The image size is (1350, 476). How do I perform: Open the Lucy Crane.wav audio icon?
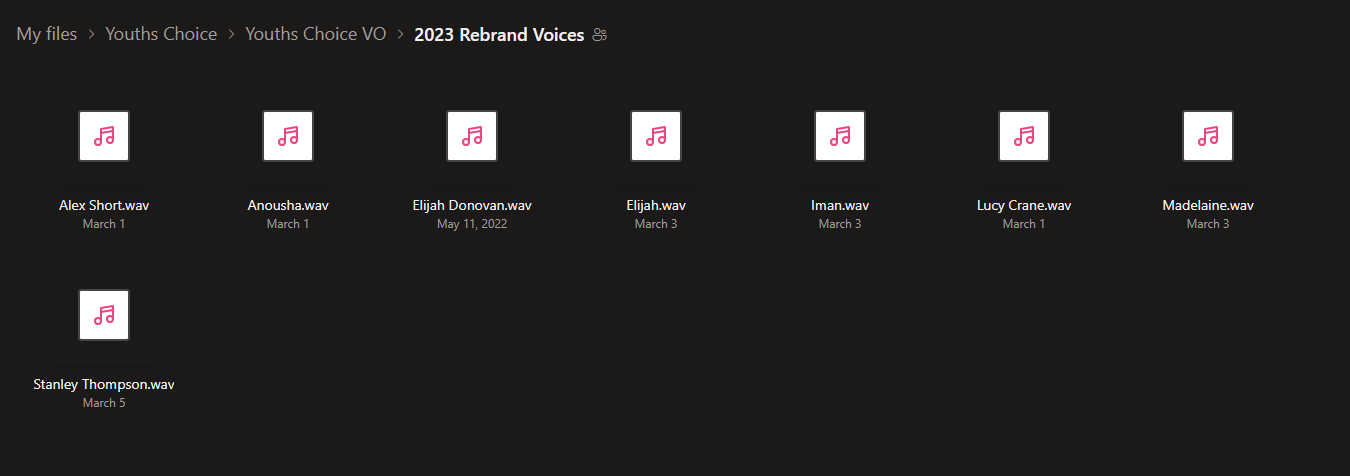(1024, 136)
